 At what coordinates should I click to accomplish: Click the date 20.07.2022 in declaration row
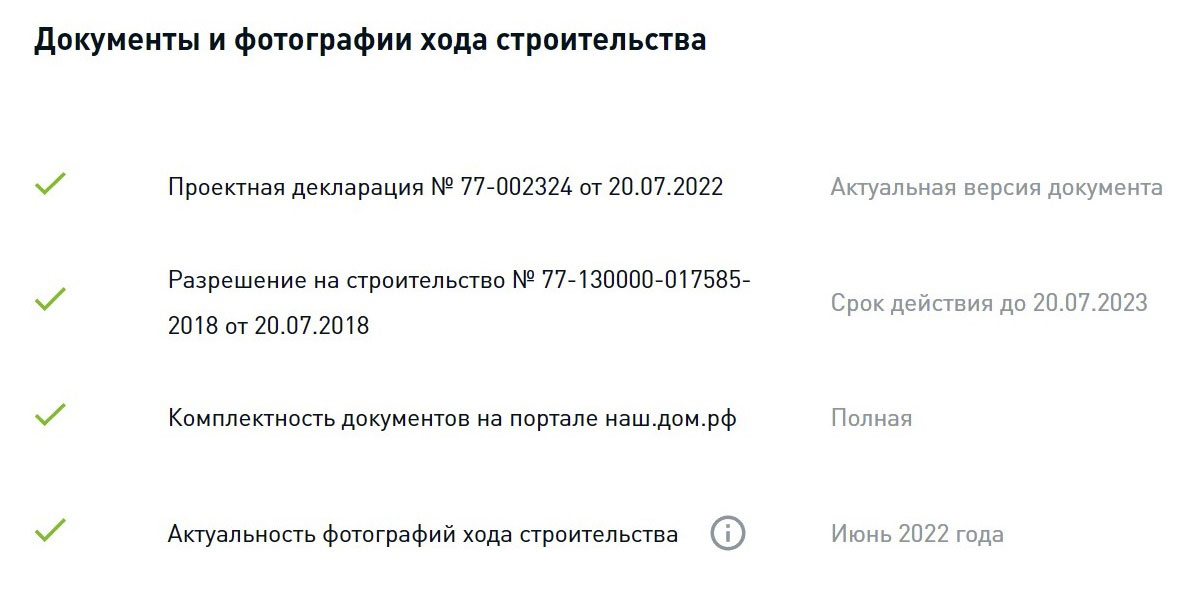point(666,186)
